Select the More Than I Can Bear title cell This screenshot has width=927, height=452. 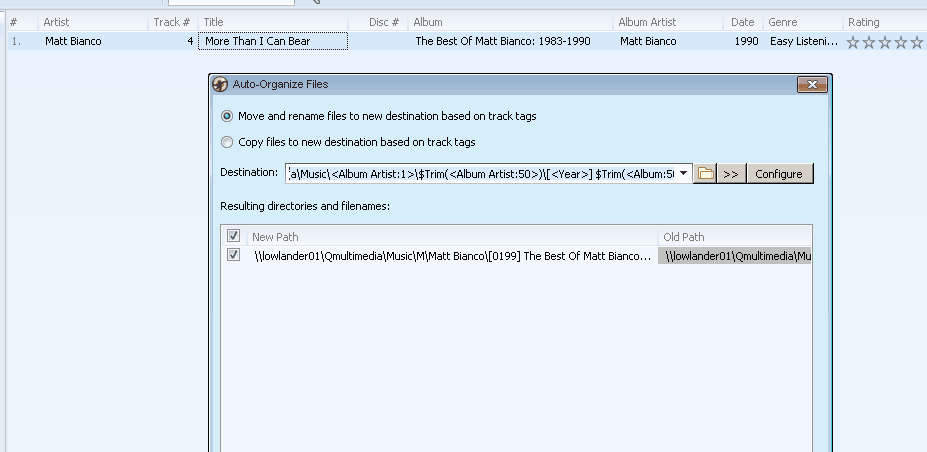272,42
